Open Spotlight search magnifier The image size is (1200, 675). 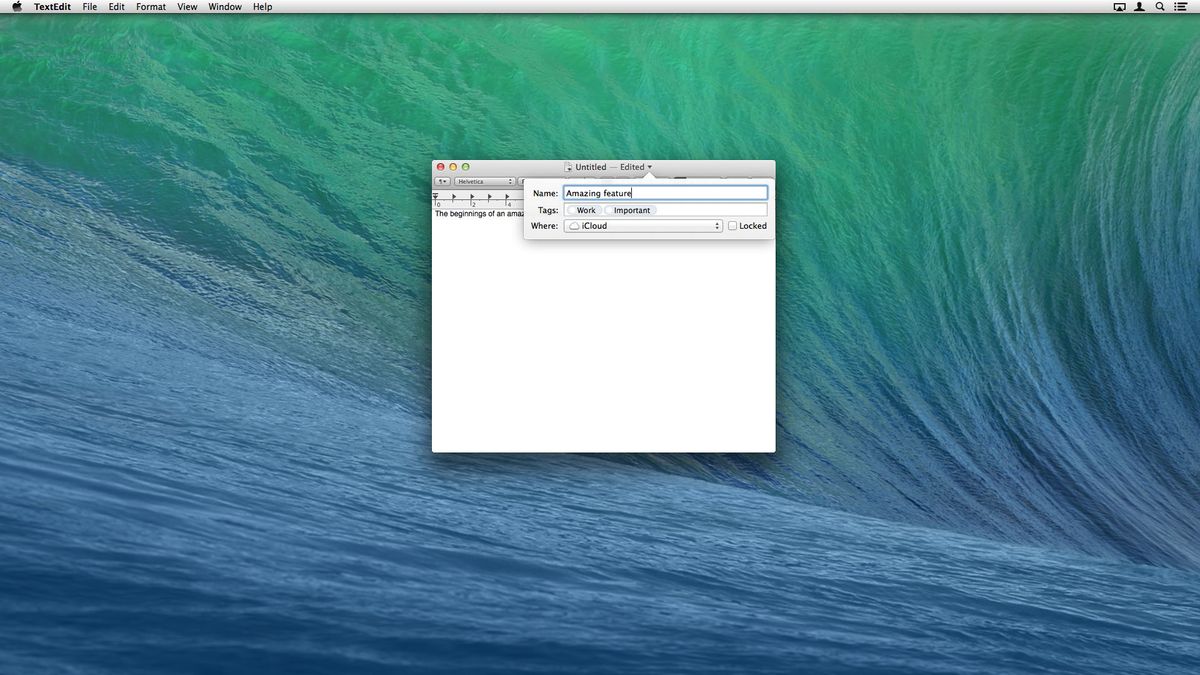(x=1160, y=7)
